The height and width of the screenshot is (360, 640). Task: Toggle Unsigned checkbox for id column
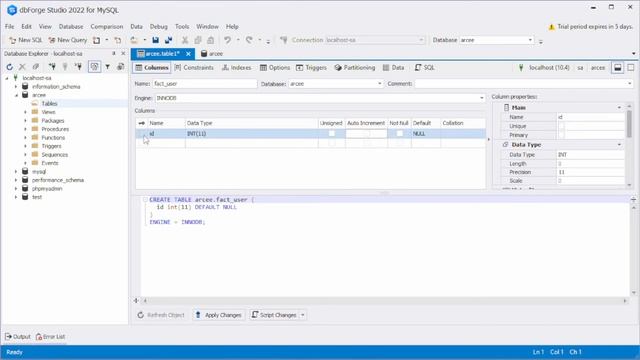332,133
